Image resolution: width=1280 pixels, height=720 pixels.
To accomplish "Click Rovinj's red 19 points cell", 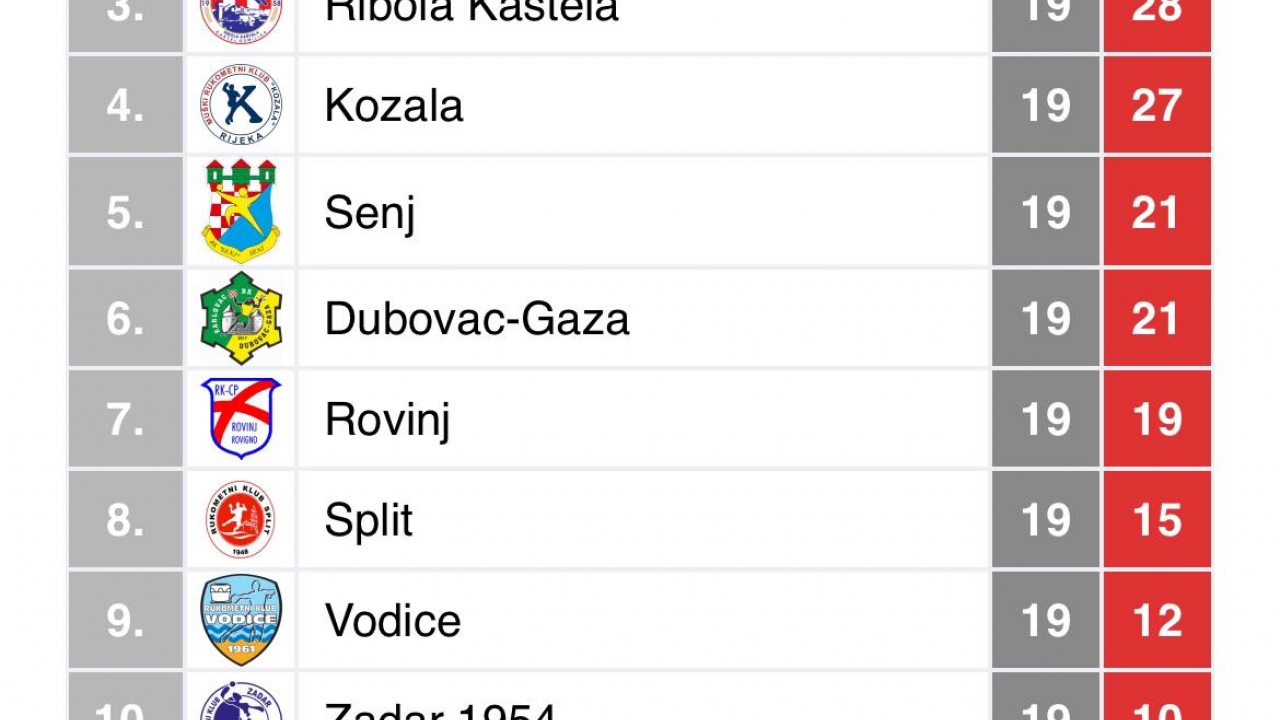I will point(1157,418).
